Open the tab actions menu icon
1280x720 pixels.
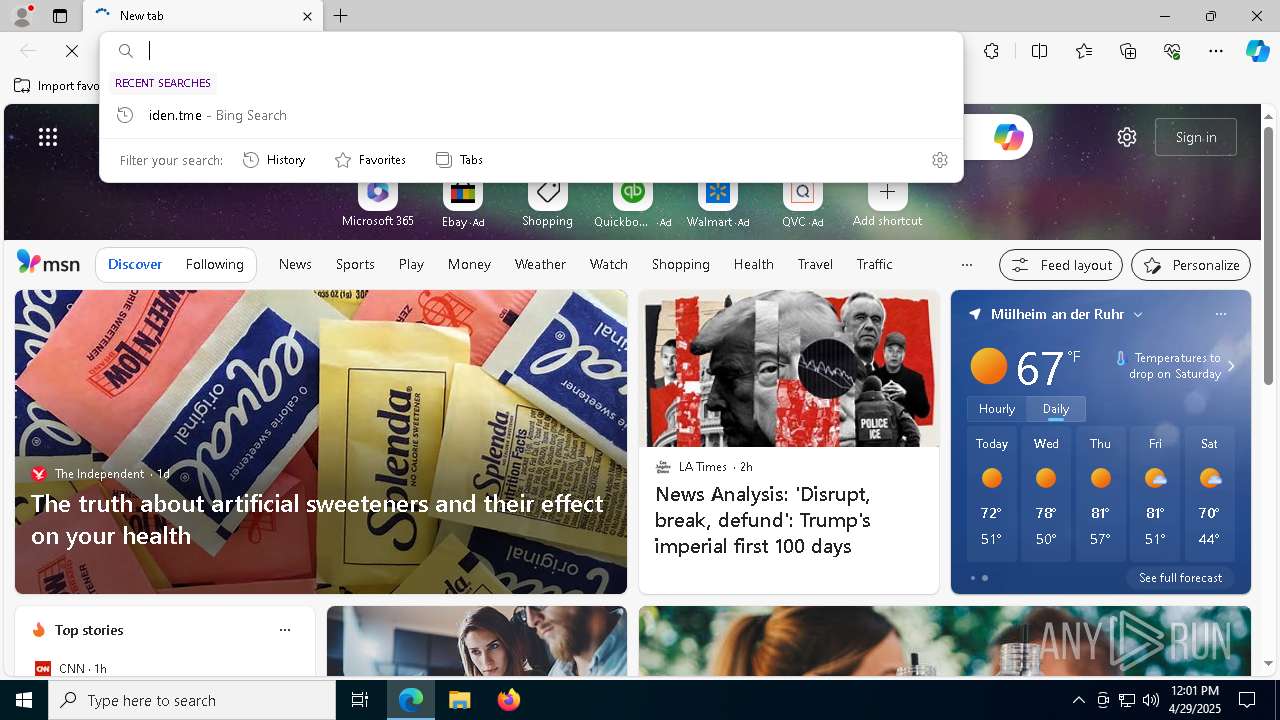(60, 16)
